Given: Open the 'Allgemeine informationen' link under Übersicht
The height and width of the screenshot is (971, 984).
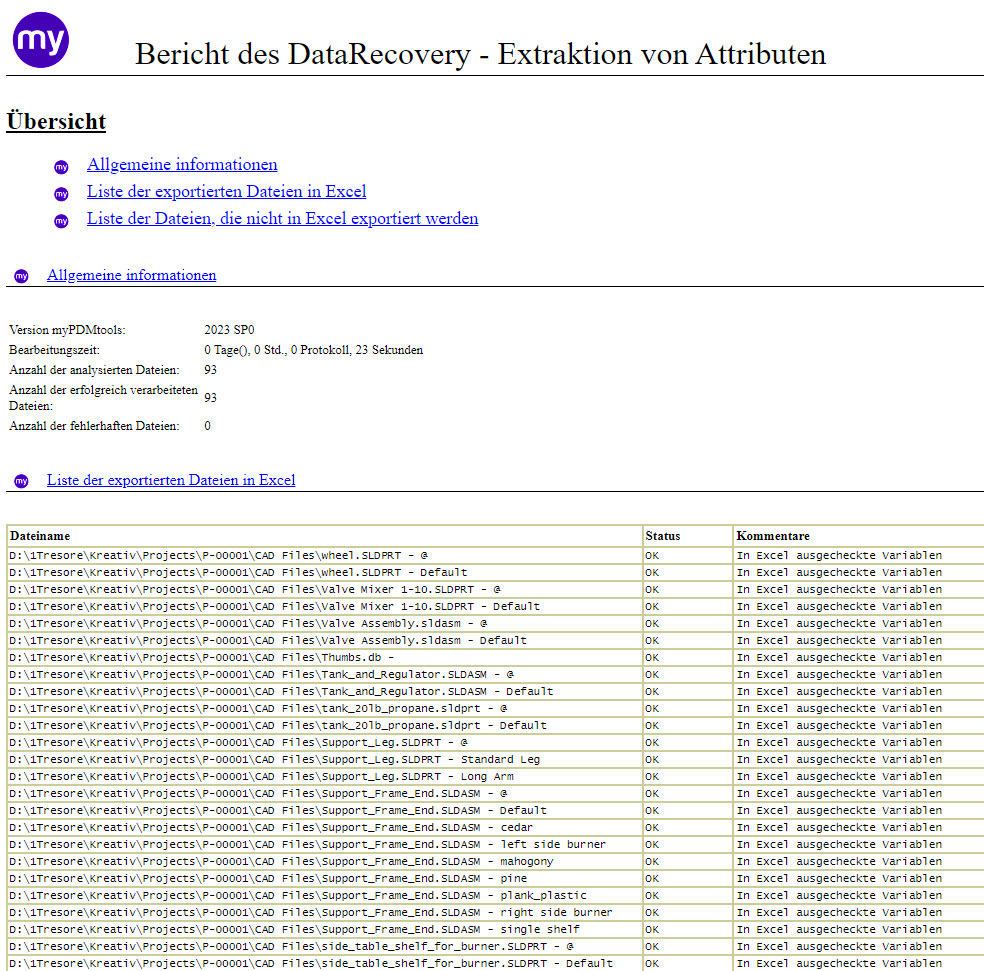Looking at the screenshot, I should 182,164.
